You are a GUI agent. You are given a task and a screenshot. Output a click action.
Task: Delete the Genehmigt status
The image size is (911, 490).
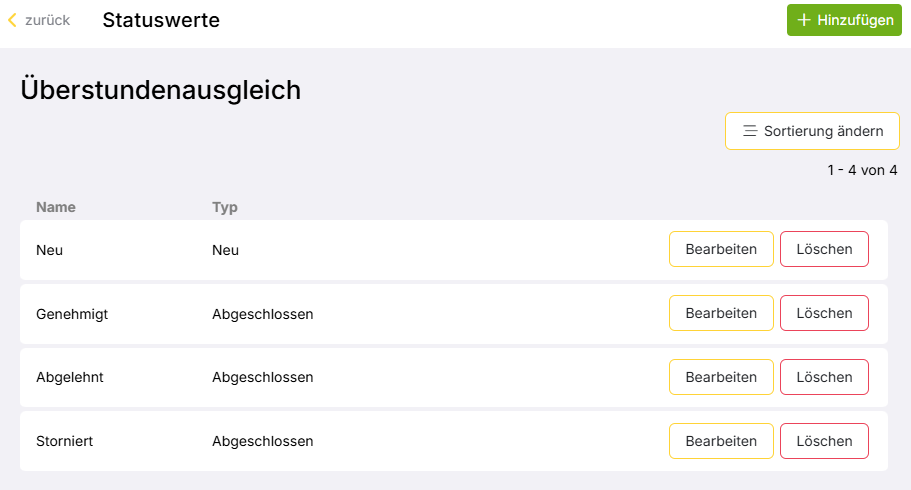coord(824,313)
